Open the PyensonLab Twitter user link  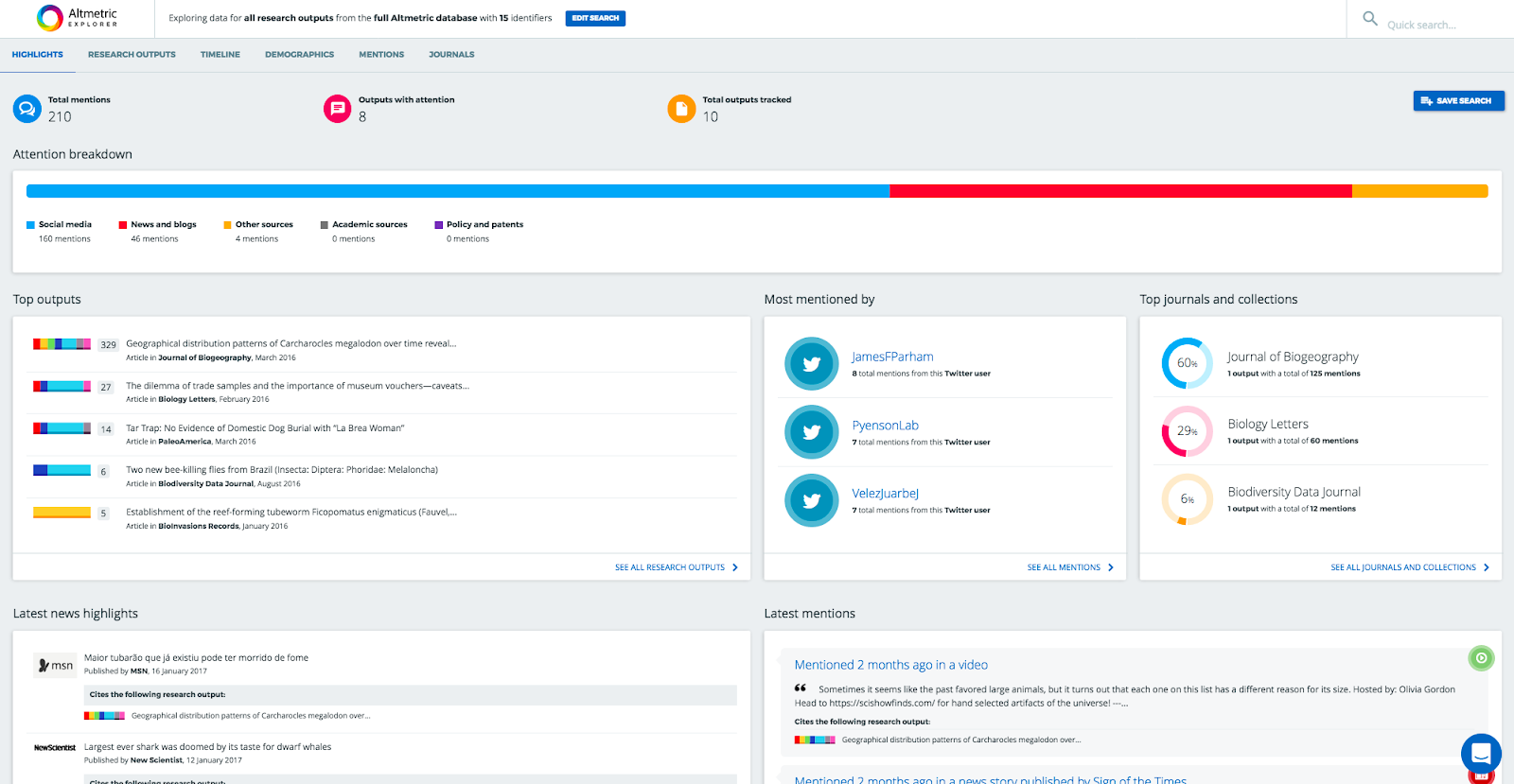pyautogui.click(x=885, y=426)
